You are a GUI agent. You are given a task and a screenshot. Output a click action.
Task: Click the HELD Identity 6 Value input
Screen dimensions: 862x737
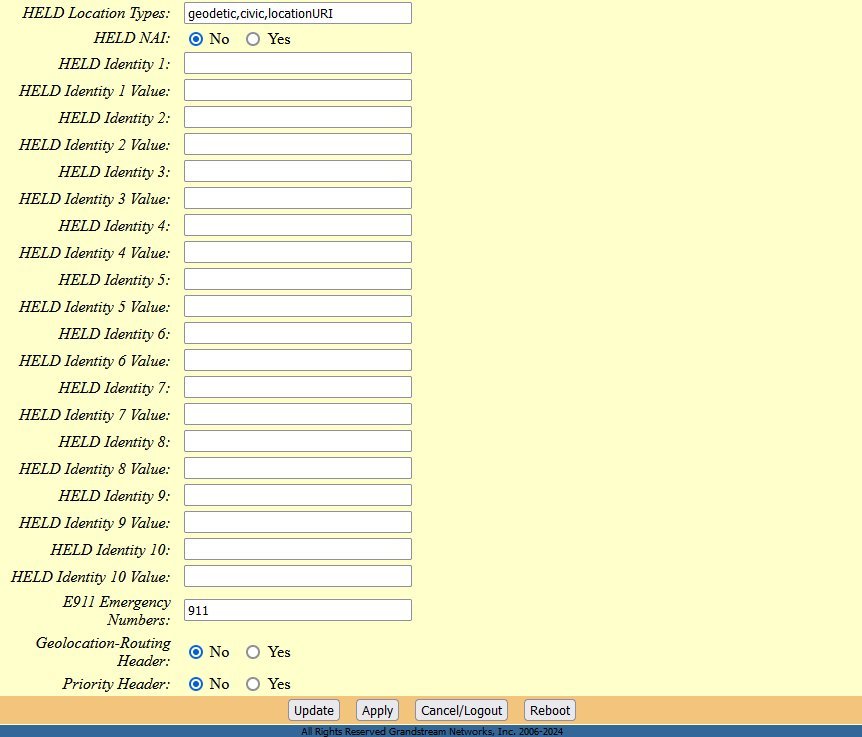click(x=298, y=360)
